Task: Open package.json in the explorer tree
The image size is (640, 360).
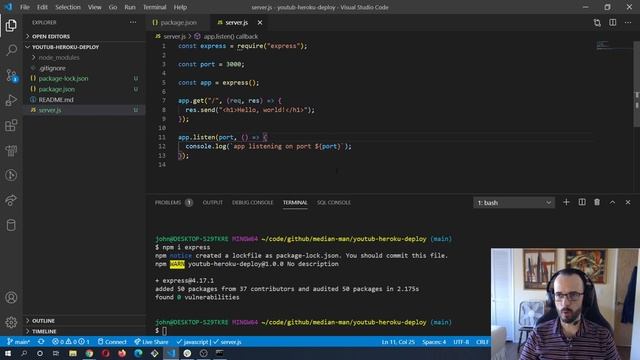Action: tap(84, 89)
